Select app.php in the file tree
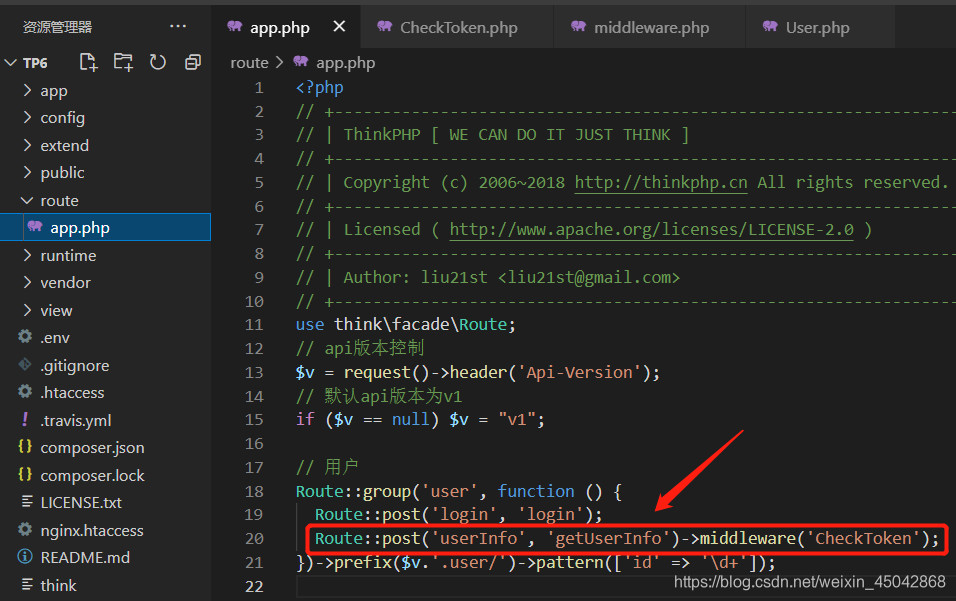 (x=80, y=228)
